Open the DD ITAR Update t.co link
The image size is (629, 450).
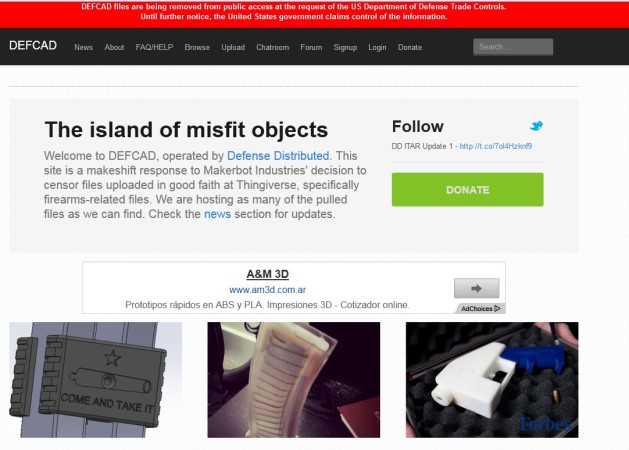pos(496,146)
